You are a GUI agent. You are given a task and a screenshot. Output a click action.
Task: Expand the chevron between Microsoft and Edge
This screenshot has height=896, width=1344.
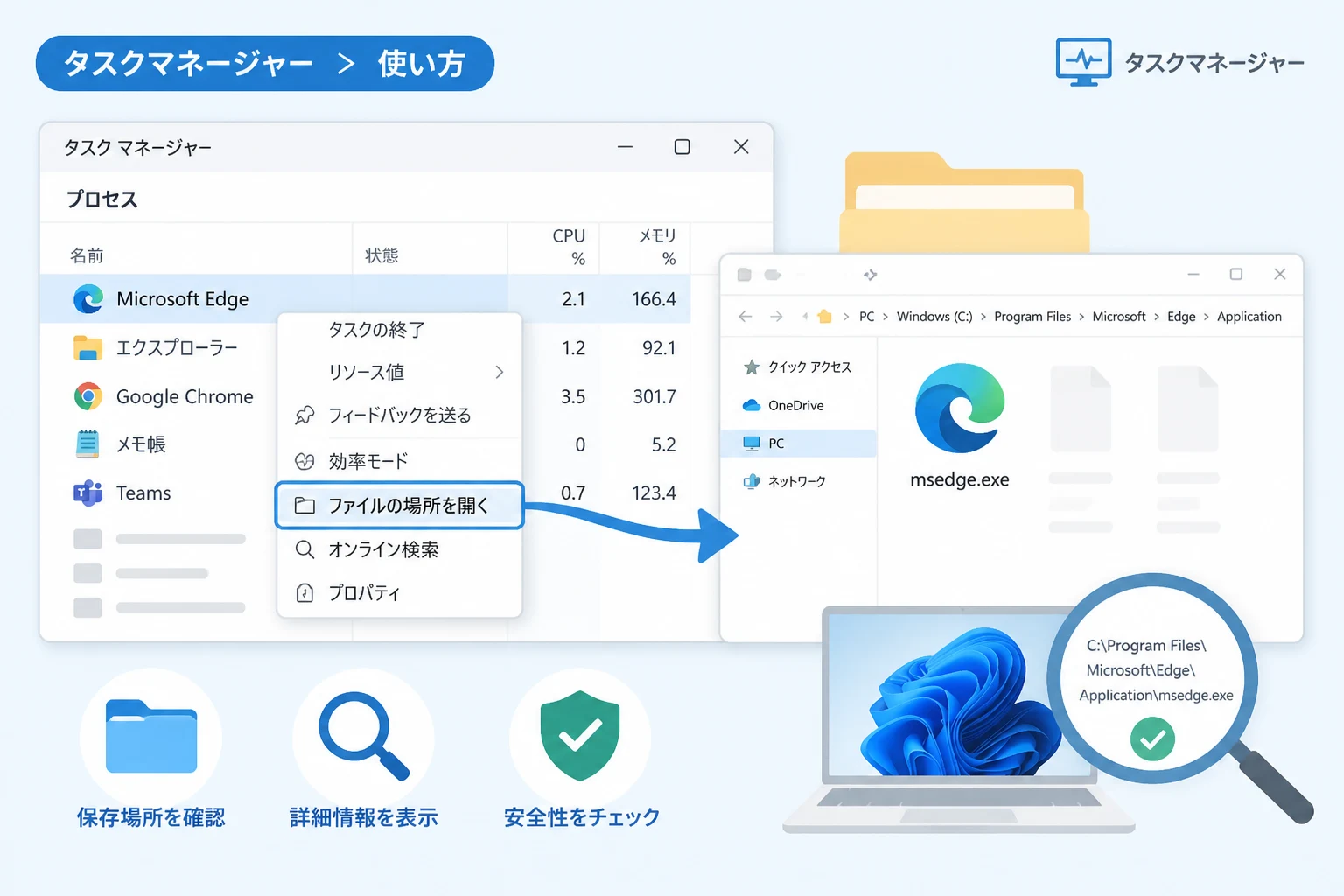coord(1157,317)
